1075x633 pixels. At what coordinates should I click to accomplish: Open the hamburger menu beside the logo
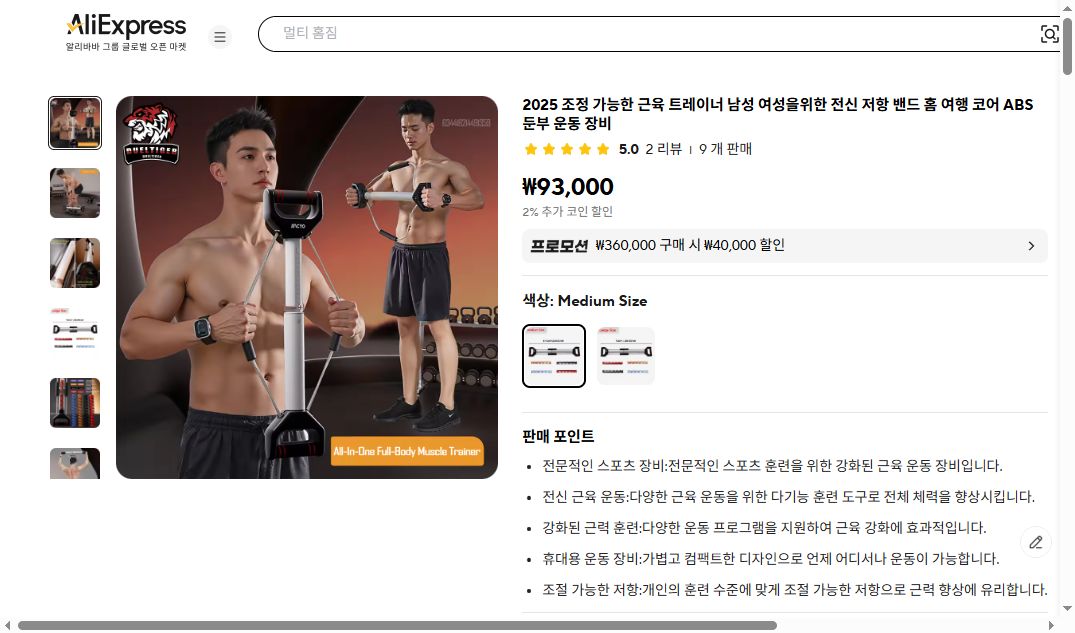click(220, 36)
